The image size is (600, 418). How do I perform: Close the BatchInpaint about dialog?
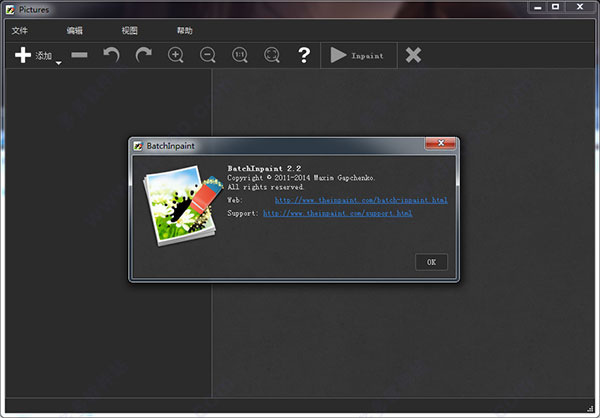(440, 143)
